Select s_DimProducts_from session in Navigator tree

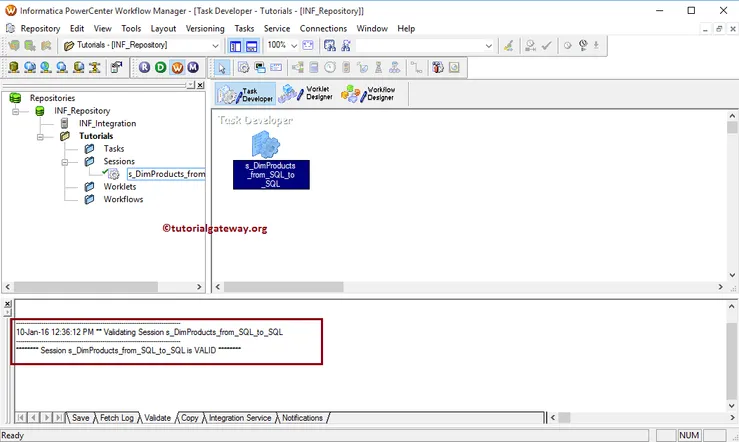pos(166,174)
